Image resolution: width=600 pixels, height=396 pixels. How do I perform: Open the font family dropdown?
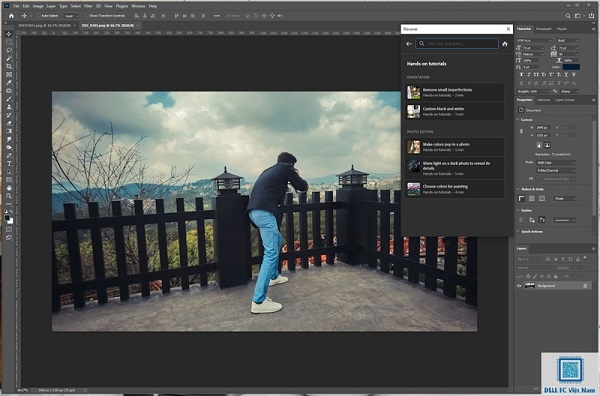pyautogui.click(x=534, y=40)
